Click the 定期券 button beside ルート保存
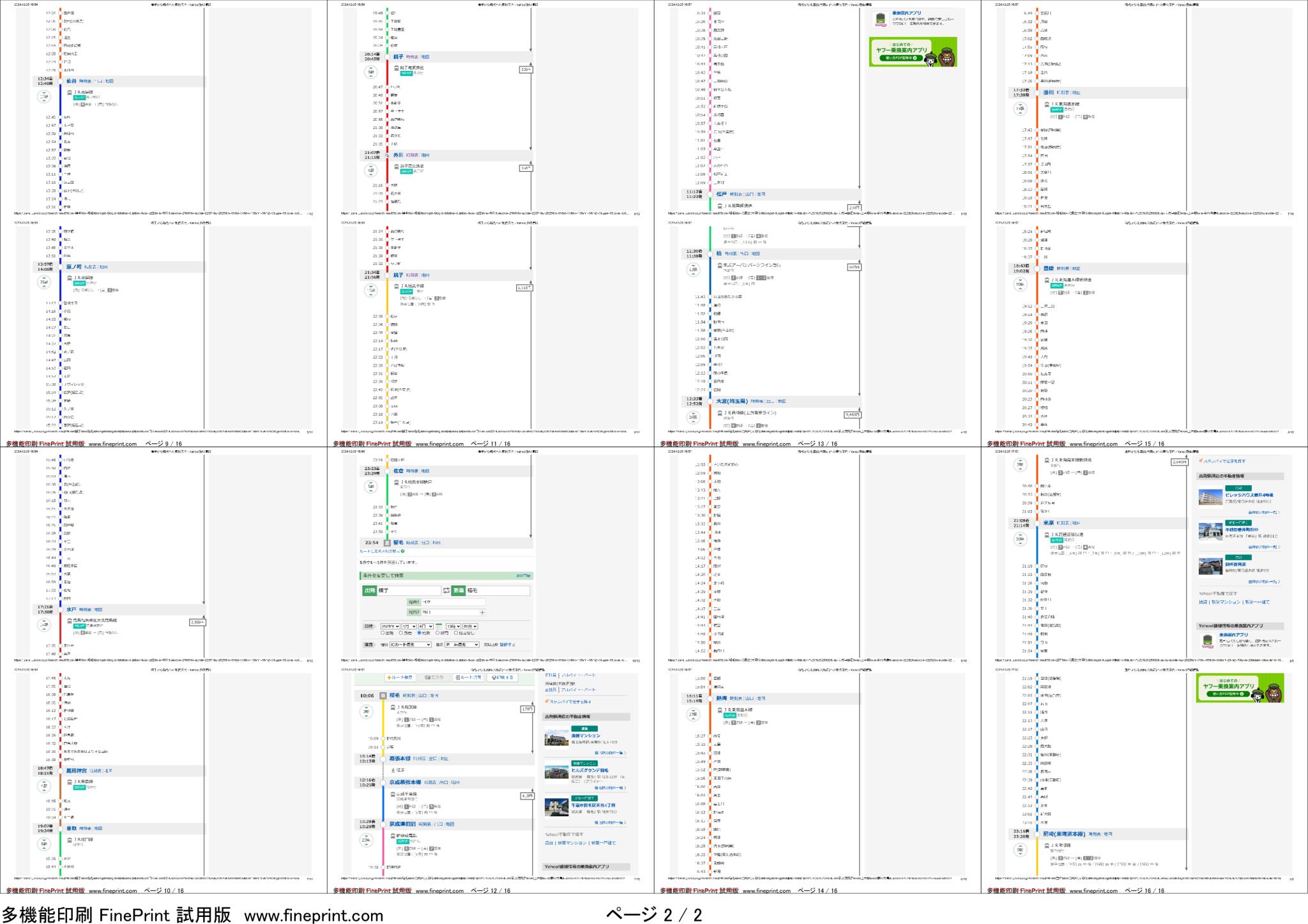 (x=434, y=678)
